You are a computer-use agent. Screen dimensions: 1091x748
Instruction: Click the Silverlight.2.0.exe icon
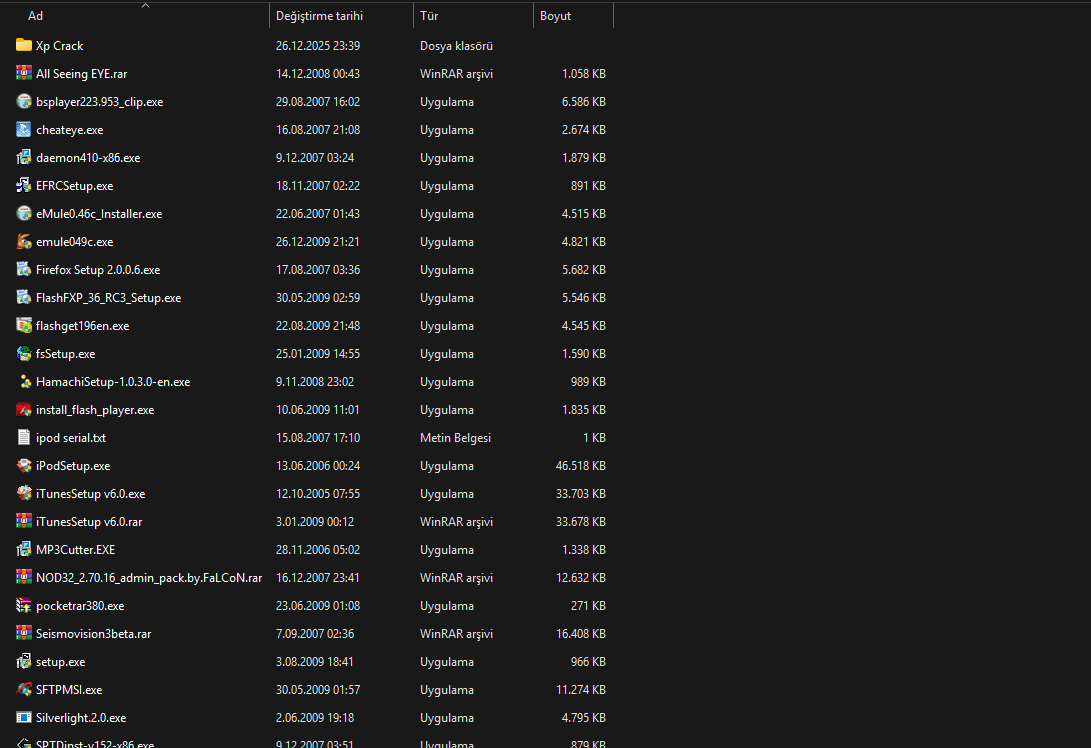(24, 717)
